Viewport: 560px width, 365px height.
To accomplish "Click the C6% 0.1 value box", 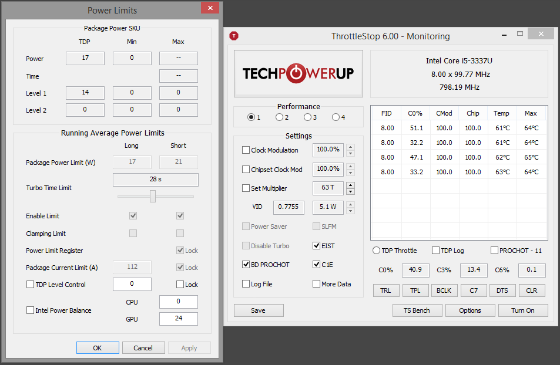I will pos(532,270).
